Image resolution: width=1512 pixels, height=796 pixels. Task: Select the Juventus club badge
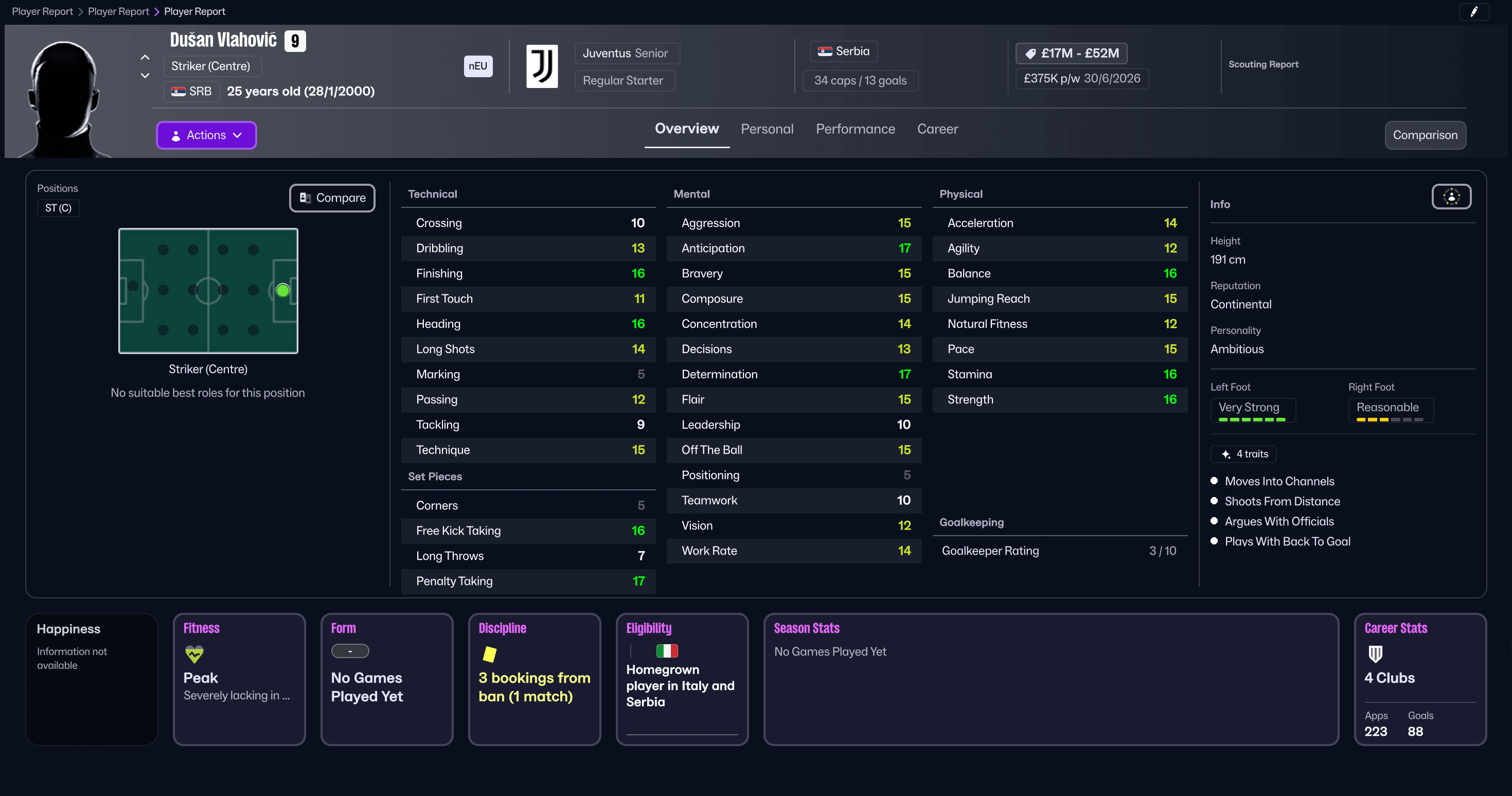pos(541,66)
